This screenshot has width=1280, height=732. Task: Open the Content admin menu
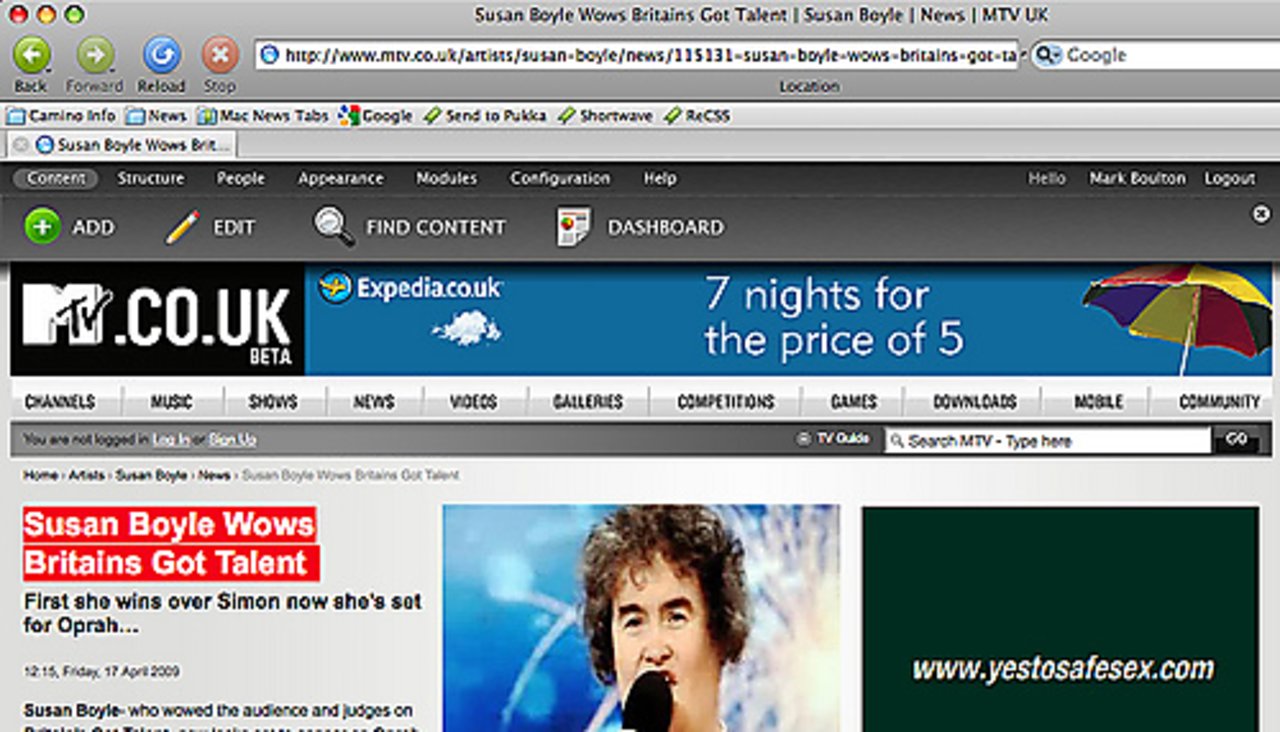click(x=56, y=178)
